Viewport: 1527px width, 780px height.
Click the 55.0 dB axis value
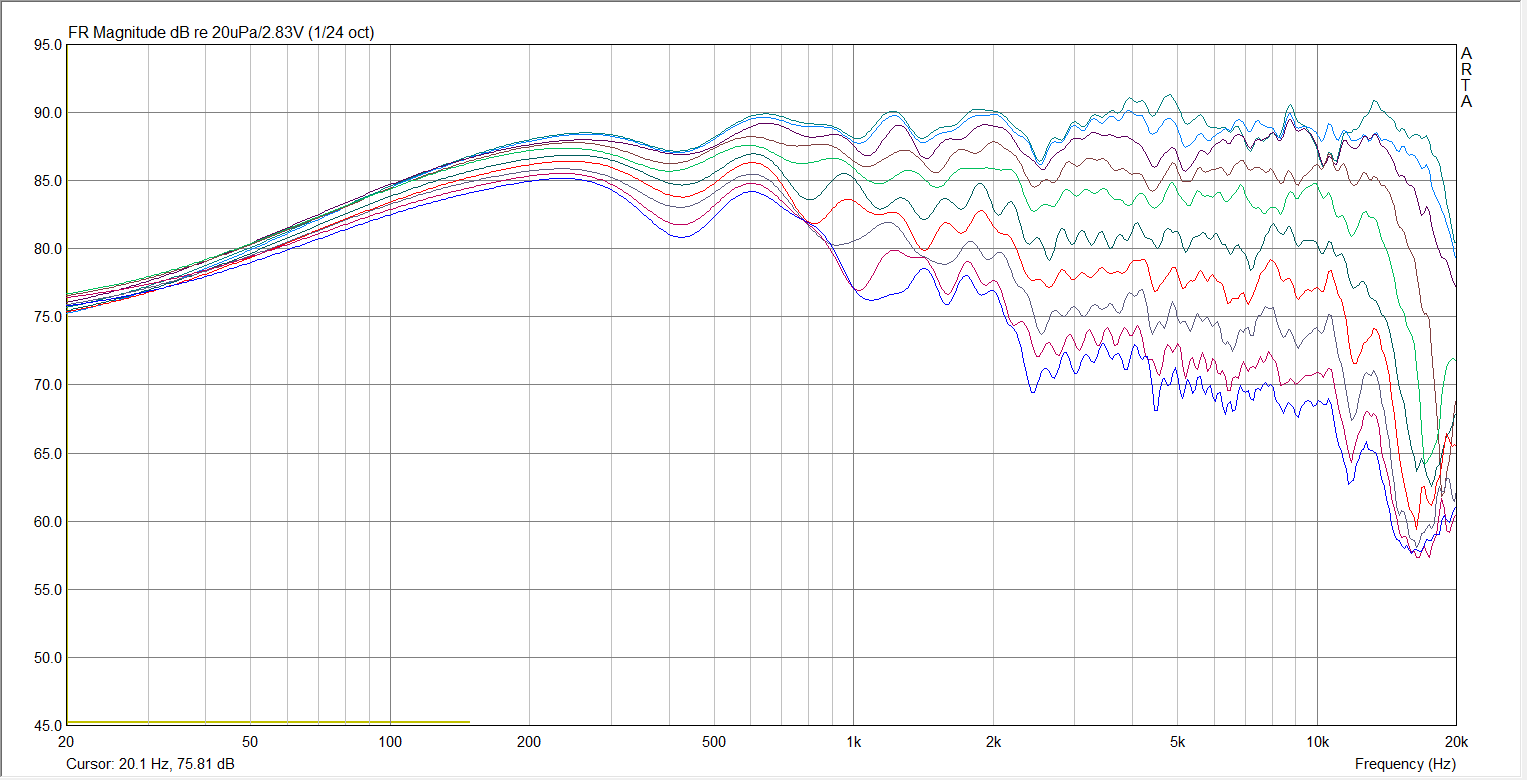(46, 590)
